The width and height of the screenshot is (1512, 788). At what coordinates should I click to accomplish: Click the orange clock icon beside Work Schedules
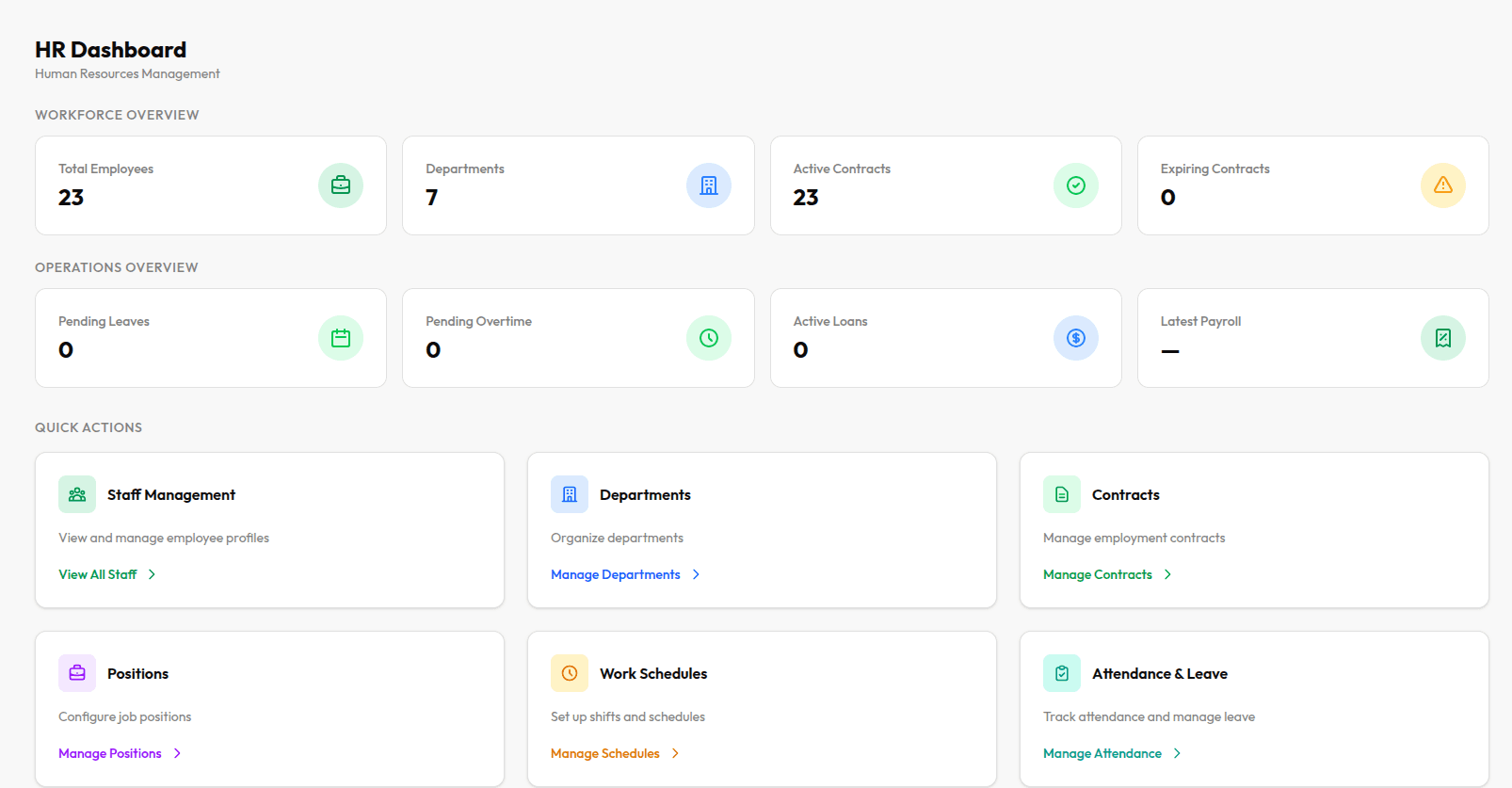pos(570,673)
